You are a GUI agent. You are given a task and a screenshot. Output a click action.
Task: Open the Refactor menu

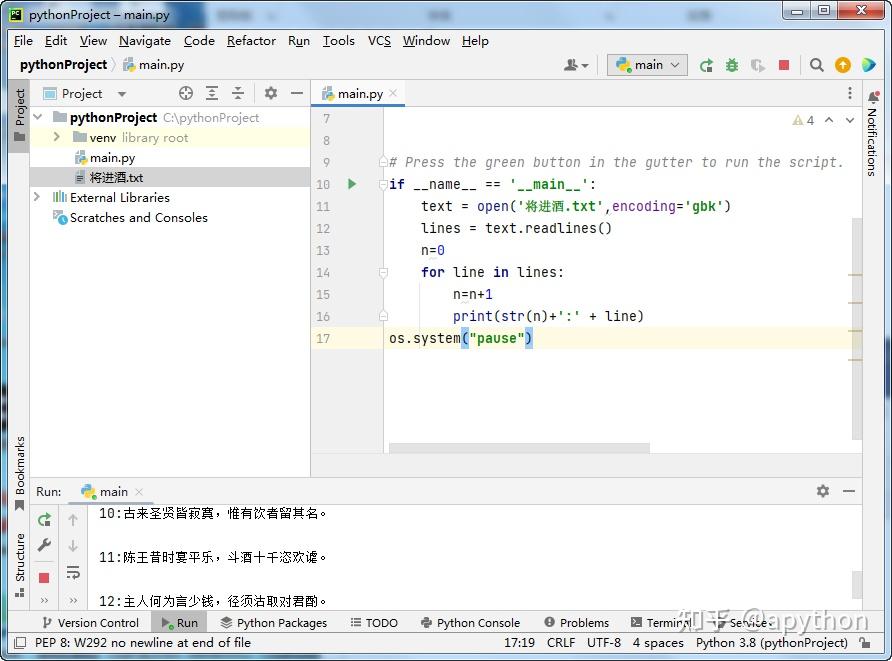tap(250, 41)
